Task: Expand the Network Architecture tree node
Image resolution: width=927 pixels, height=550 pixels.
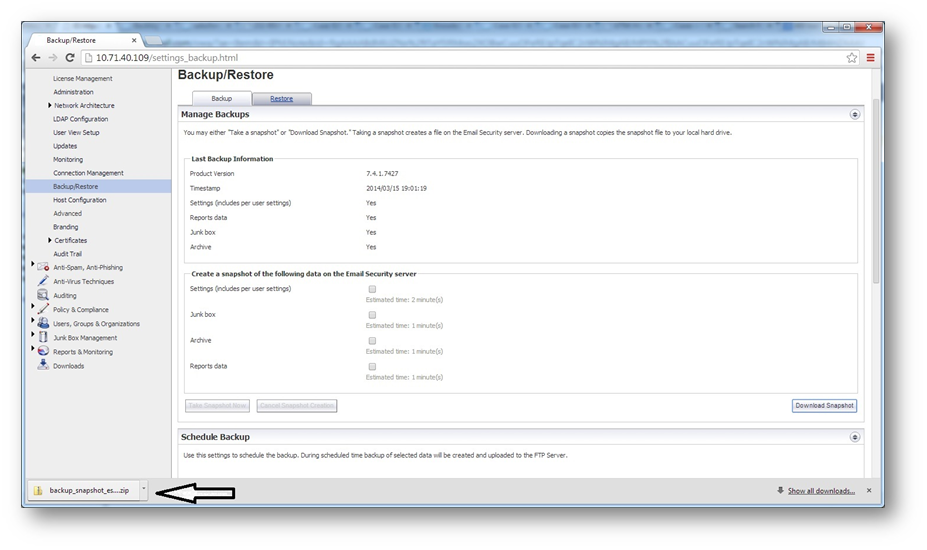Action: tap(50, 105)
